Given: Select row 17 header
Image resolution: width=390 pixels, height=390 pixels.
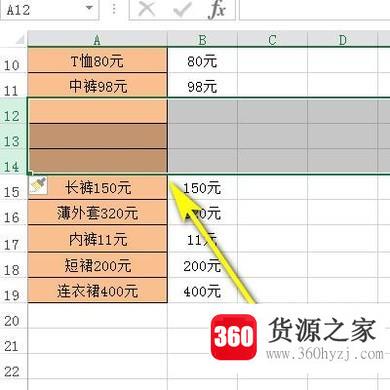Looking at the screenshot, I should click(13, 239).
